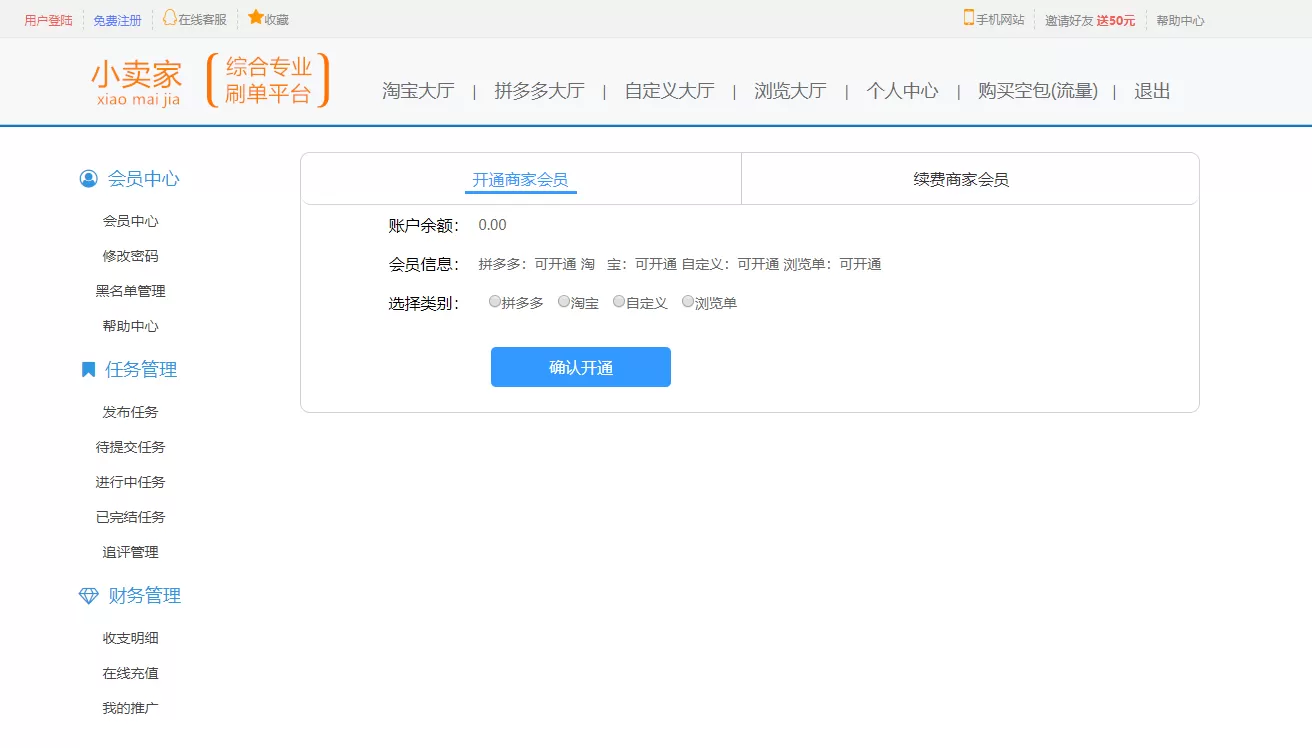Click the 财务管理 diamond icon
Screen dimensions: 1312x748
point(88,596)
